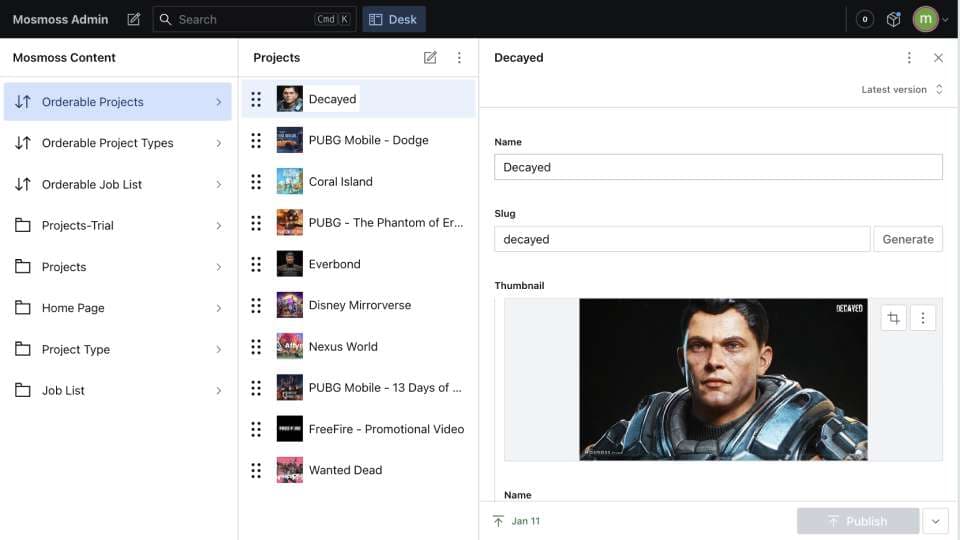Click folder icon beside Job List
Screen dimensions: 960x540
(x=23, y=391)
